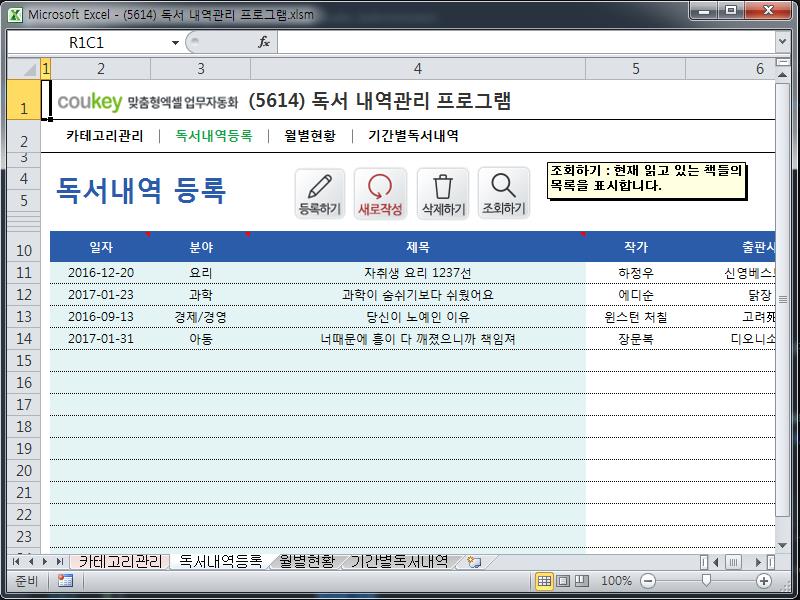Click the vertical scrollbar thumb
The height and width of the screenshot is (600, 800).
click(783, 298)
